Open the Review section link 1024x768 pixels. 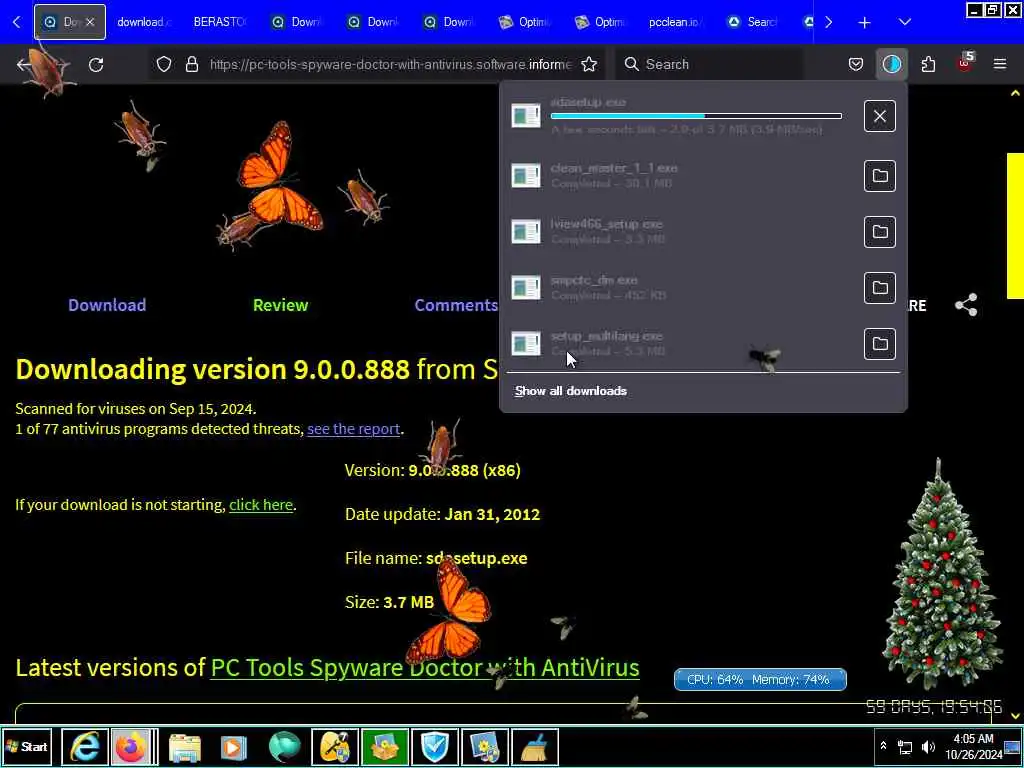point(280,305)
